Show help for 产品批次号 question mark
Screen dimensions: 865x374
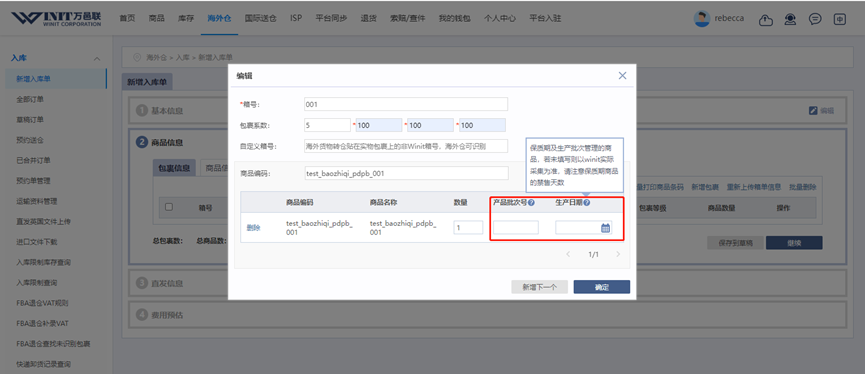coord(531,203)
